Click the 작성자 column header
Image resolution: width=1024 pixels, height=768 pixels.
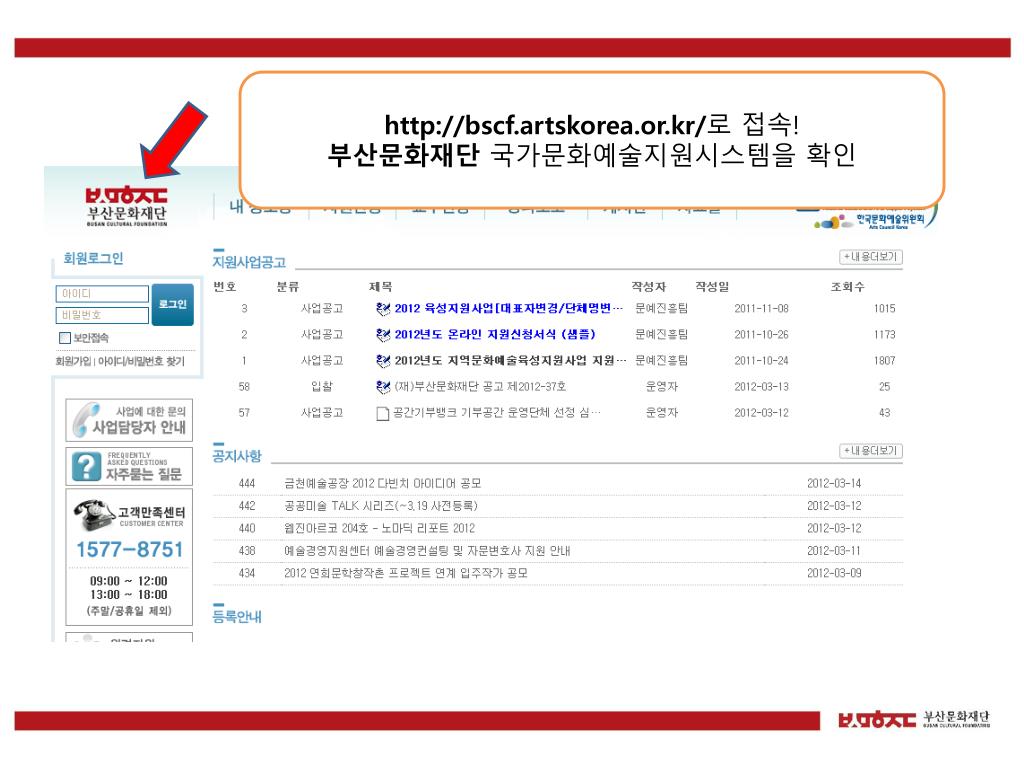coord(648,287)
